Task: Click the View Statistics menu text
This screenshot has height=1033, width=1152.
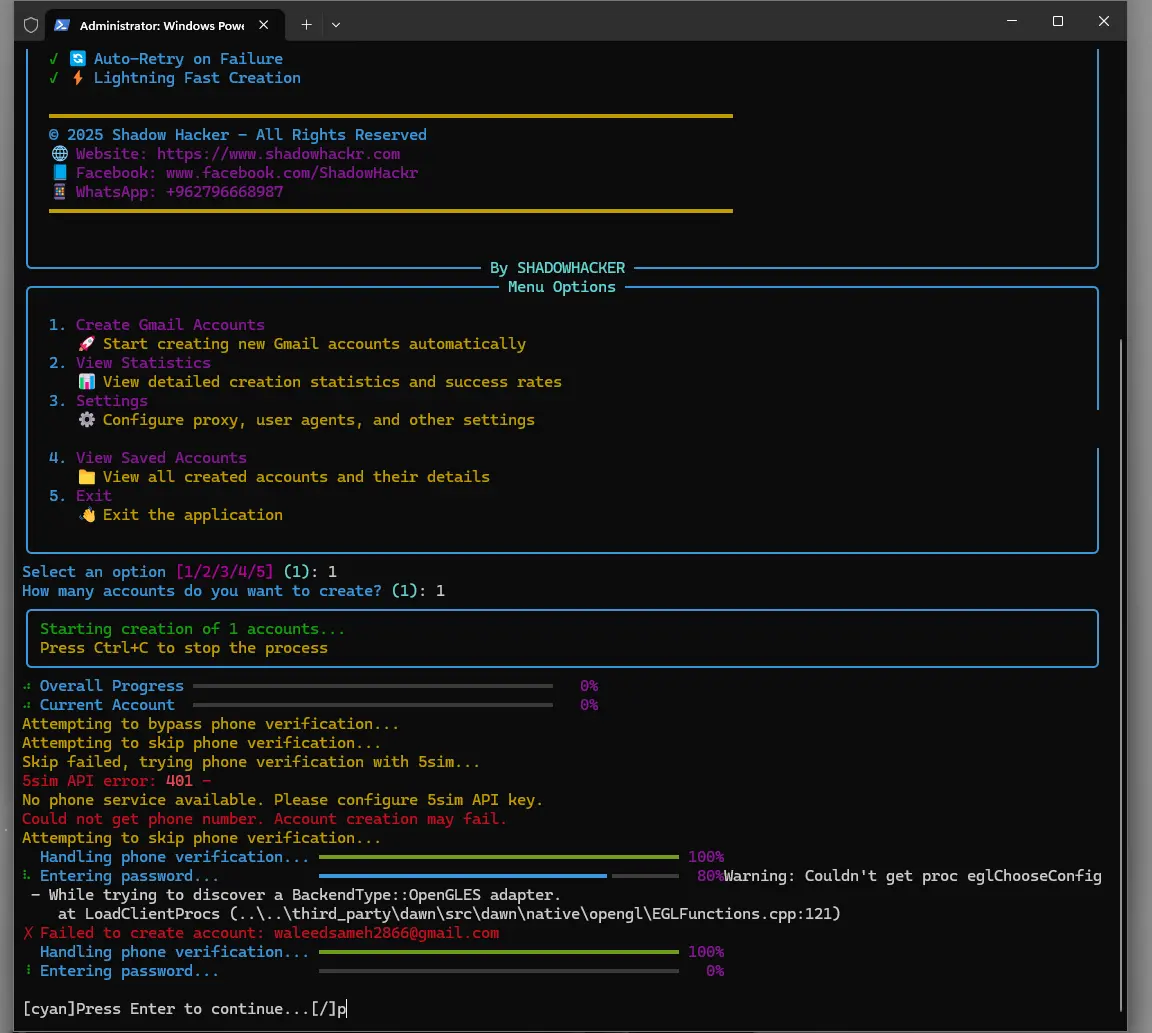Action: point(143,363)
